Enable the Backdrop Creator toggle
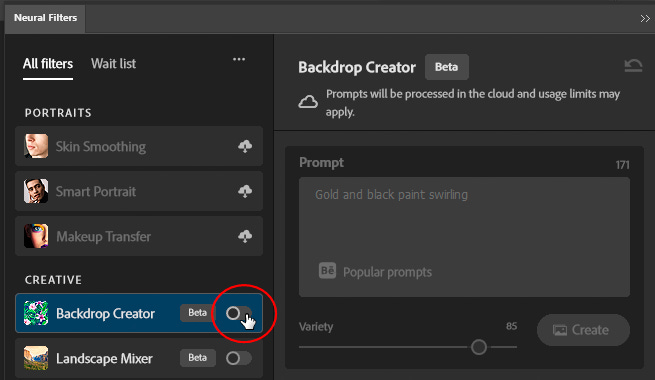655x380 pixels. (239, 313)
